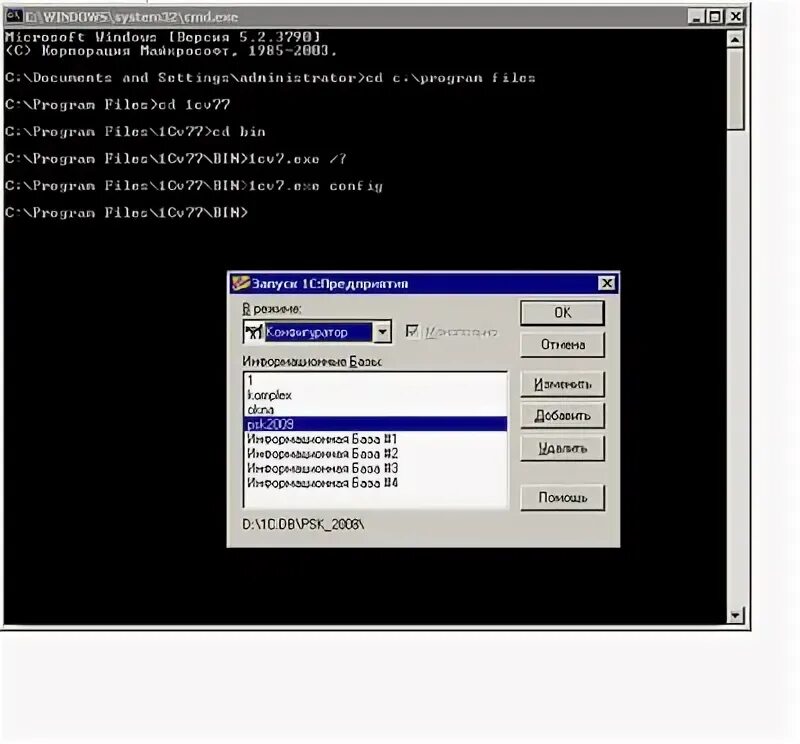The width and height of the screenshot is (800, 744).
Task: Select the highlighted "psk2008" entry
Action: (x=376, y=424)
